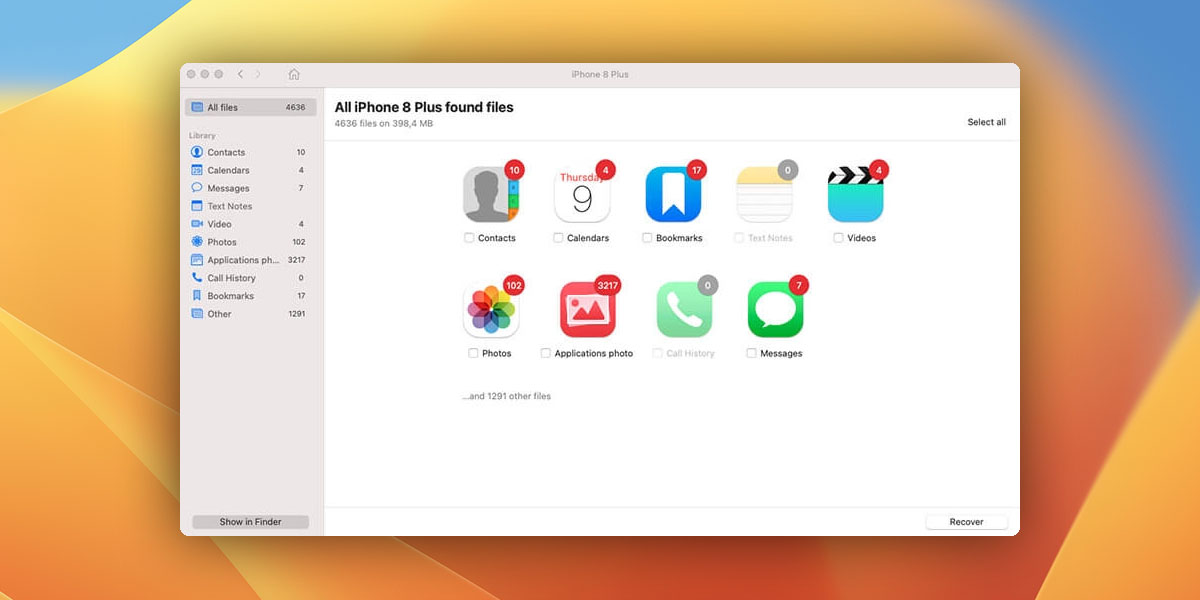The width and height of the screenshot is (1200, 600).
Task: Click Photos sidebar icon
Action: click(x=197, y=242)
